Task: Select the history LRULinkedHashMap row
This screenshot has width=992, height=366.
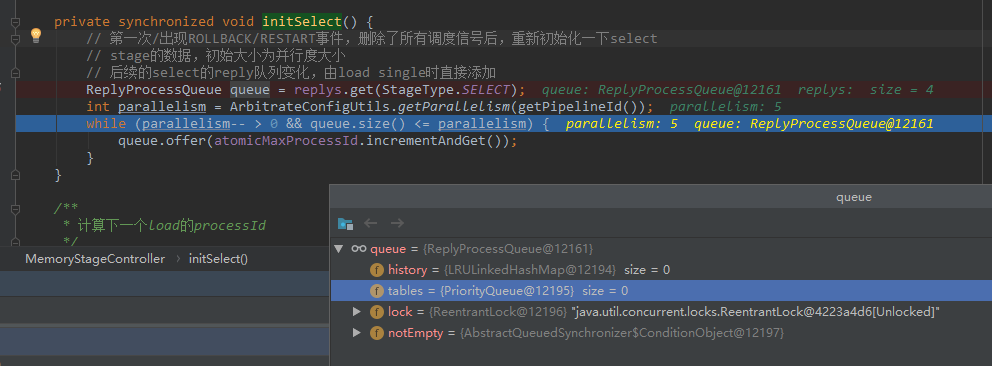Action: pos(661,270)
